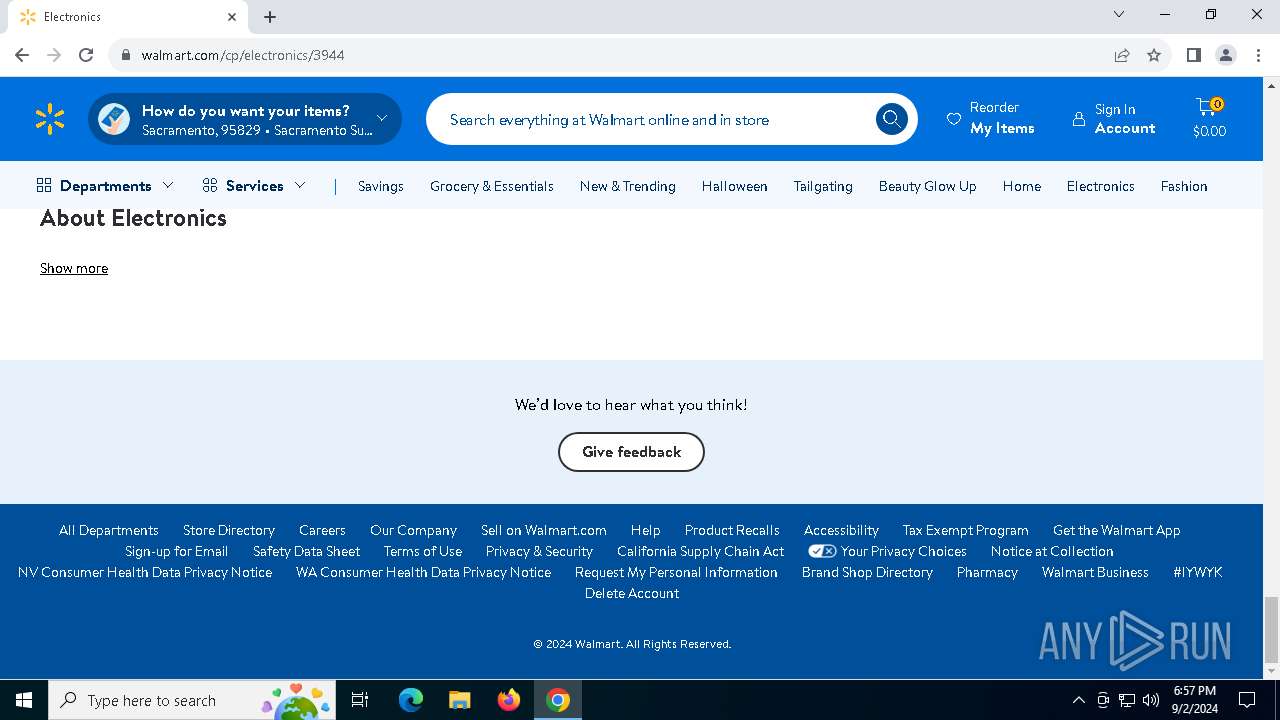The height and width of the screenshot is (720, 1280).
Task: Open New & Trending
Action: [x=628, y=186]
